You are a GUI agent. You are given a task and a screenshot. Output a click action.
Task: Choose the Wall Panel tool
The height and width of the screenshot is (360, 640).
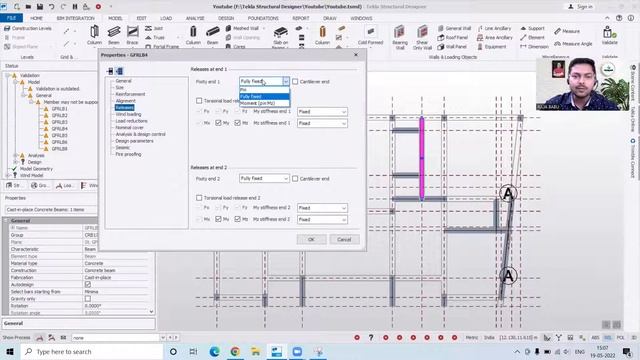point(452,47)
